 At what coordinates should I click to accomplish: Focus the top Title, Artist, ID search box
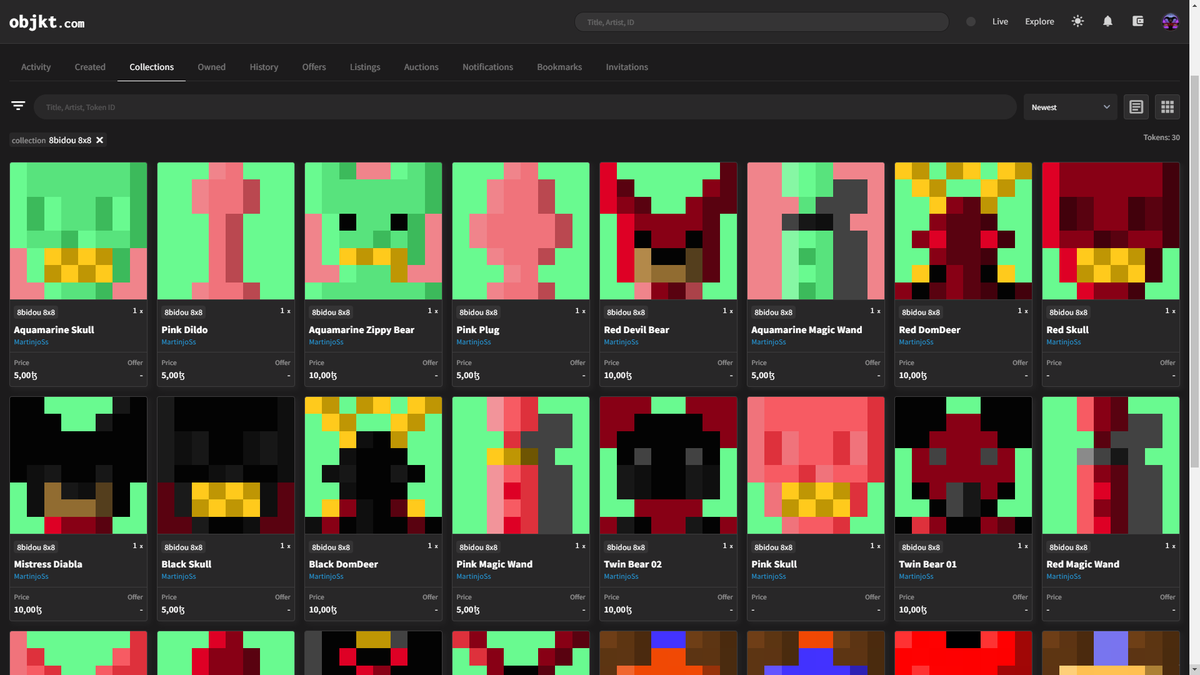click(x=762, y=21)
